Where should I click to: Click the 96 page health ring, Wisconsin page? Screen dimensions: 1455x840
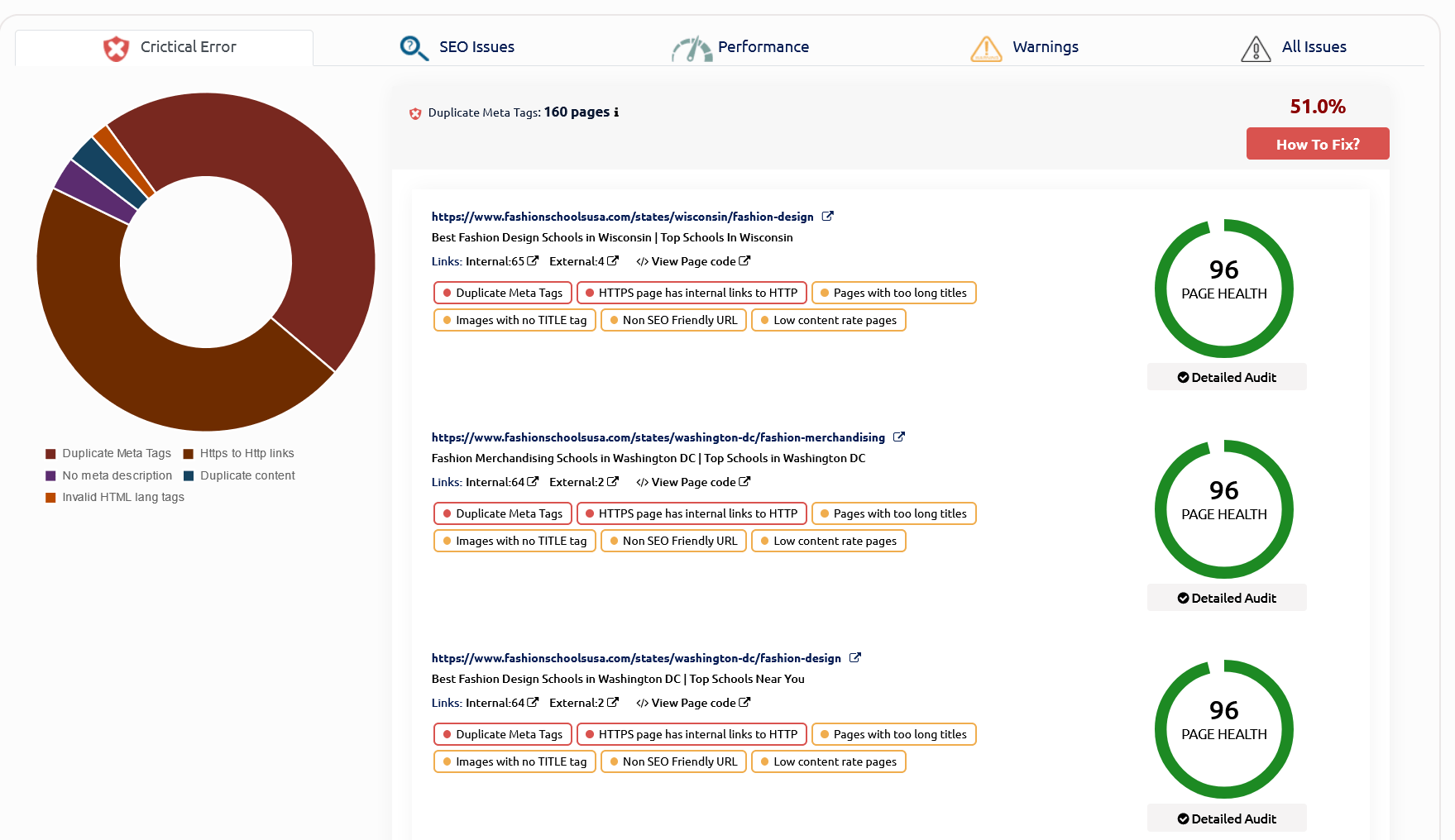tap(1224, 289)
